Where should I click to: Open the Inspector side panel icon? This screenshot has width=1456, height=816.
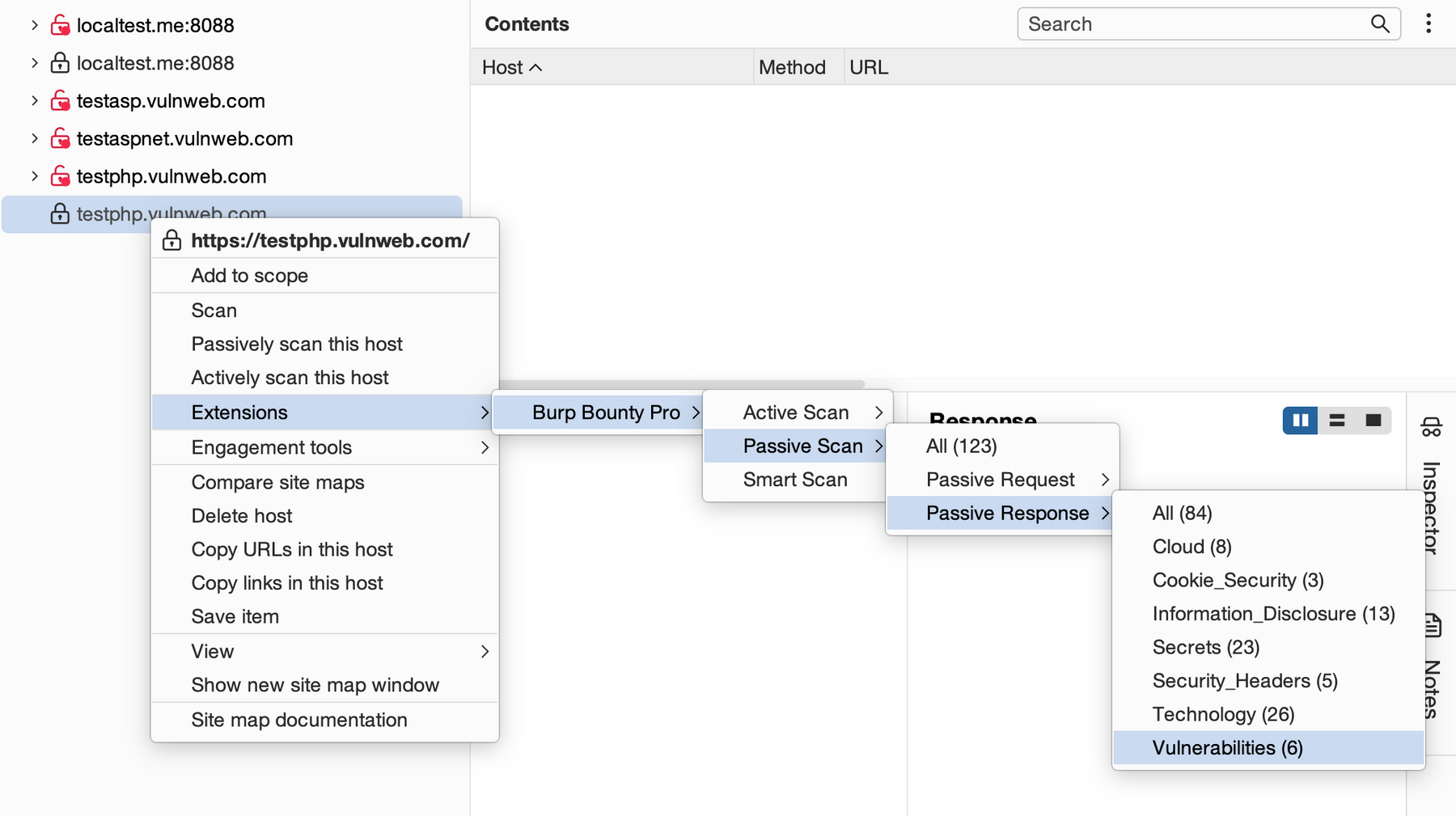[1431, 427]
